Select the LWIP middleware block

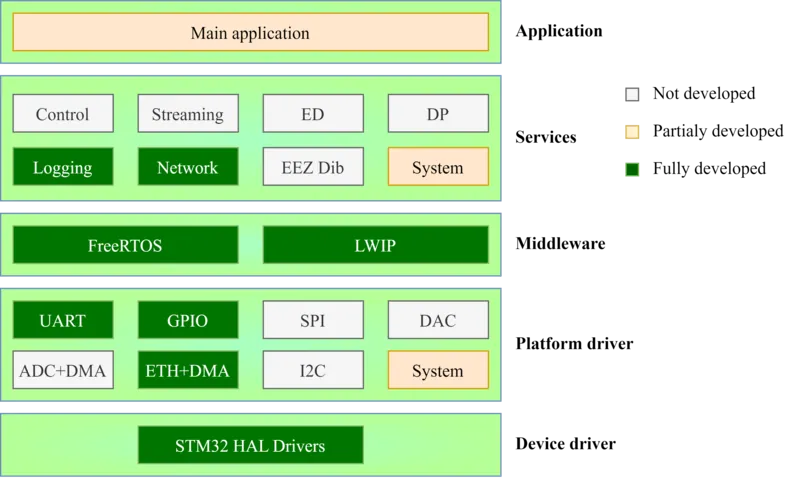375,245
